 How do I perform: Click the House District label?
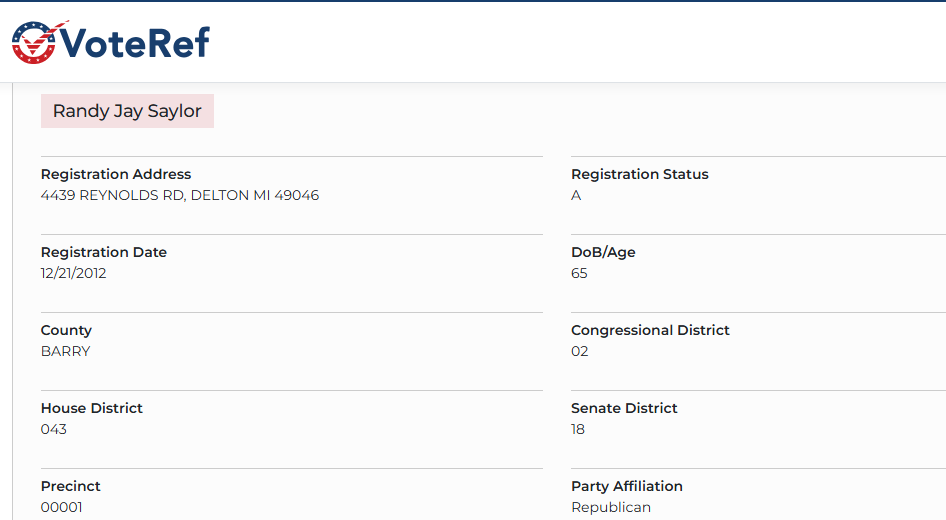92,408
